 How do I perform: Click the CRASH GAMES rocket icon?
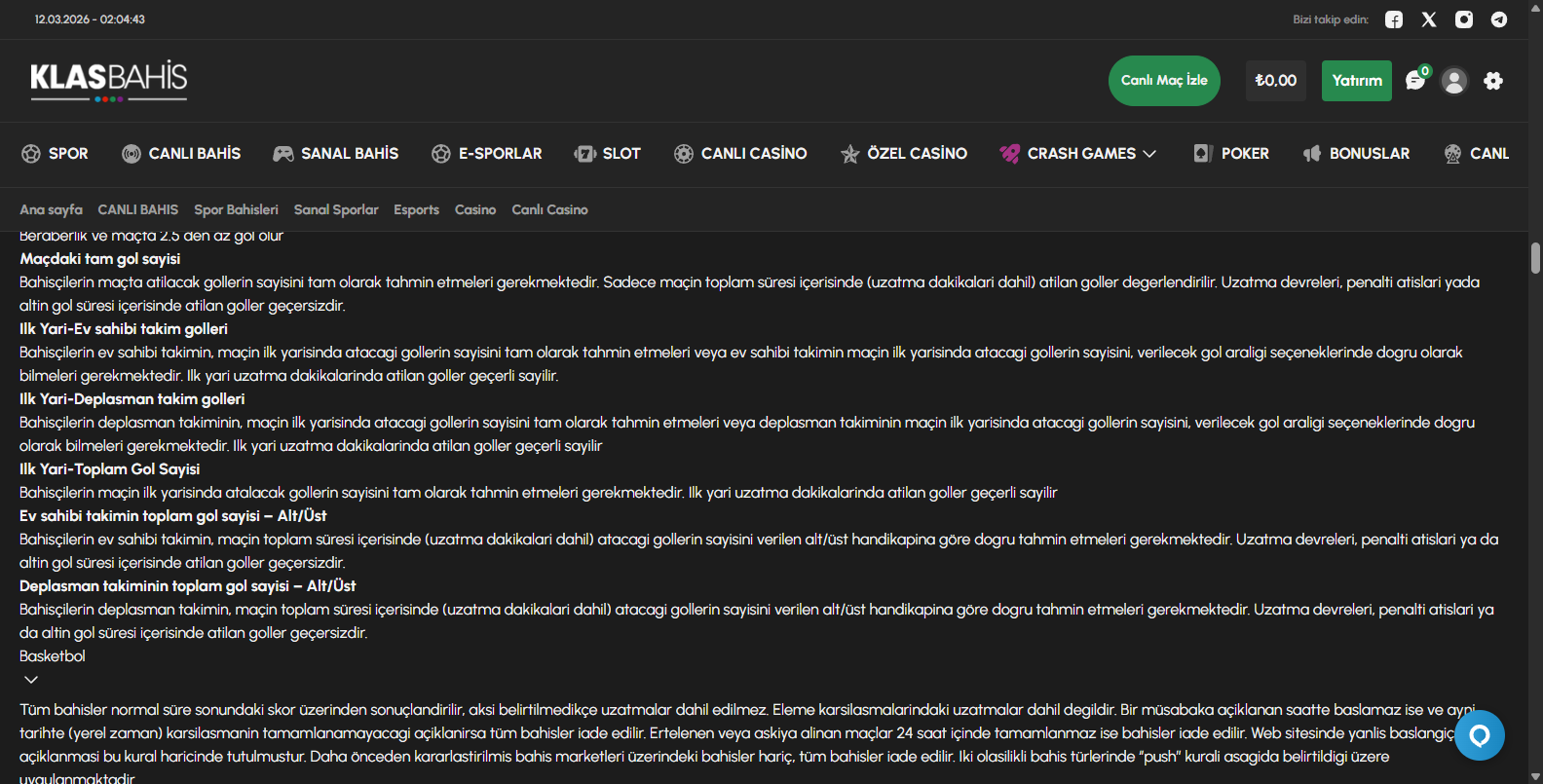click(1010, 154)
